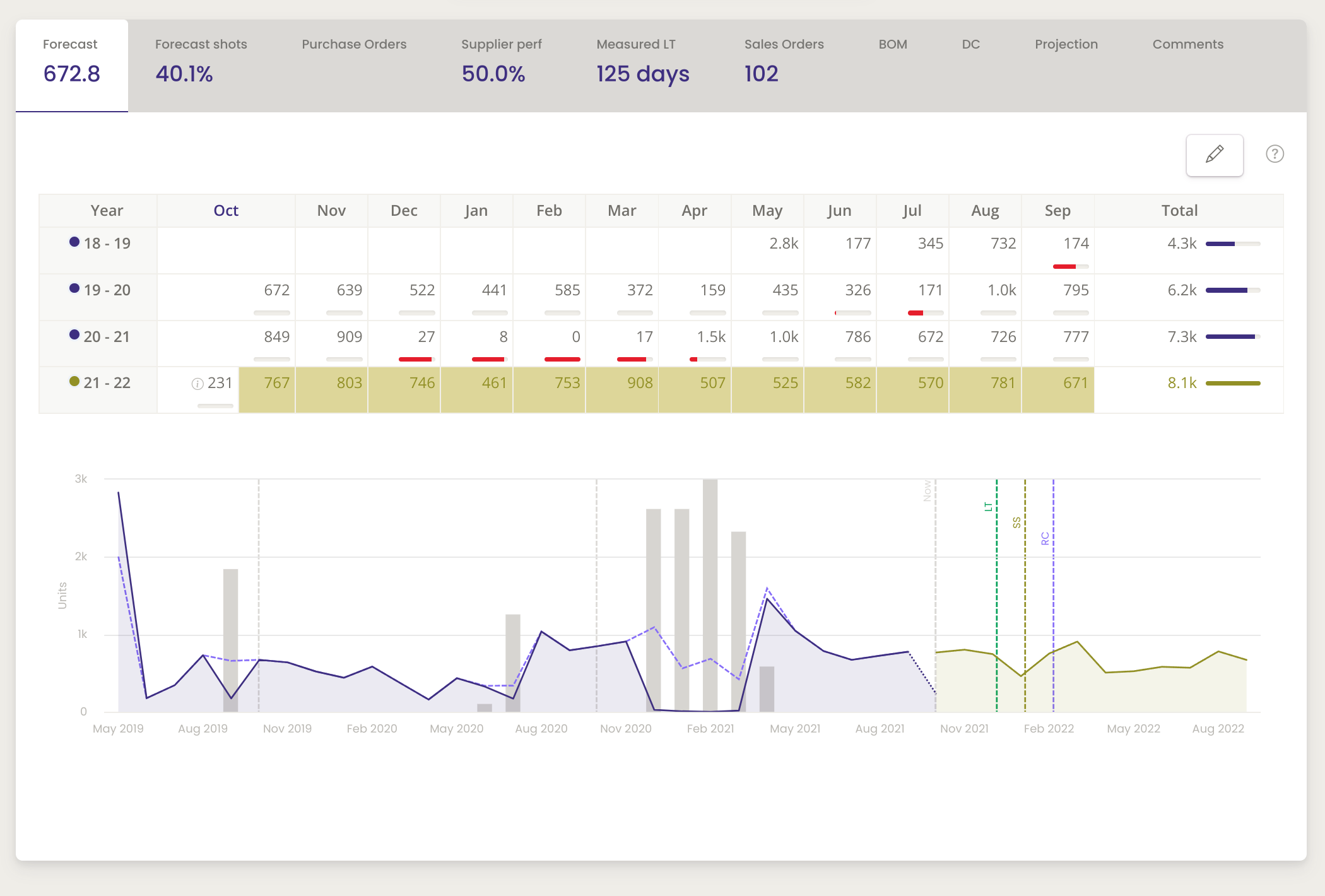This screenshot has height=896, width=1325.
Task: Click the pencil edit icon button
Action: [1214, 155]
